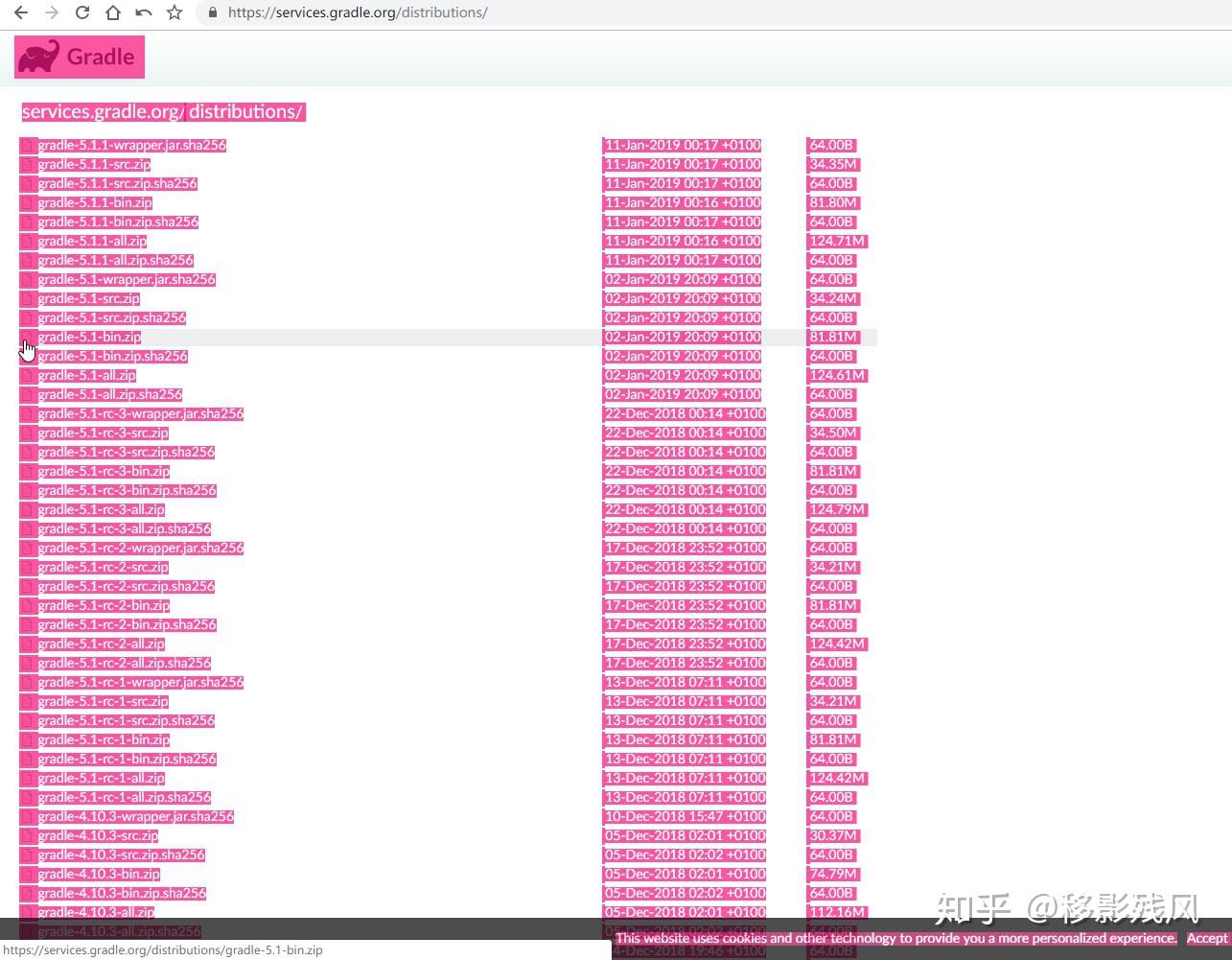Click file icon beside gradle-5.1.1-wrapper.jar.sha256
Viewport: 1232px width, 960px height.
(28, 146)
